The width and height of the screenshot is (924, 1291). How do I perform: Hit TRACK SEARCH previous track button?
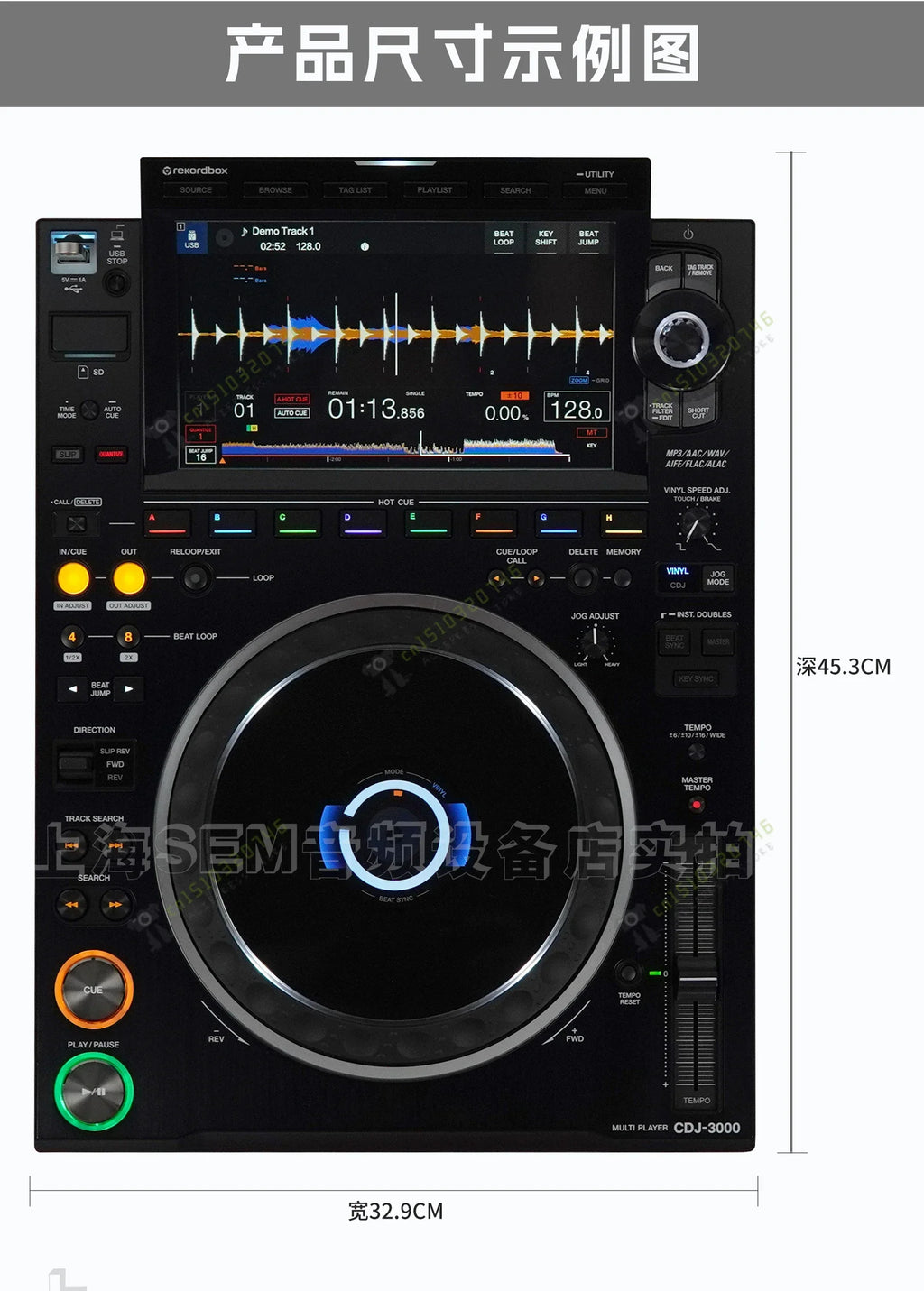(71, 846)
